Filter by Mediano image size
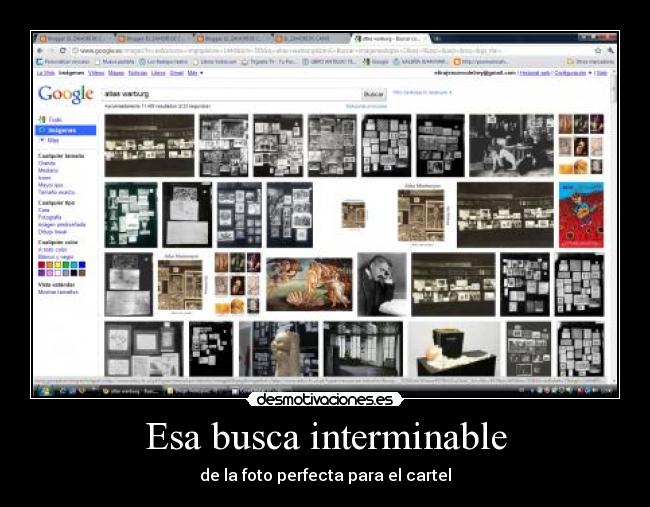The height and width of the screenshot is (507, 650). tap(48, 170)
